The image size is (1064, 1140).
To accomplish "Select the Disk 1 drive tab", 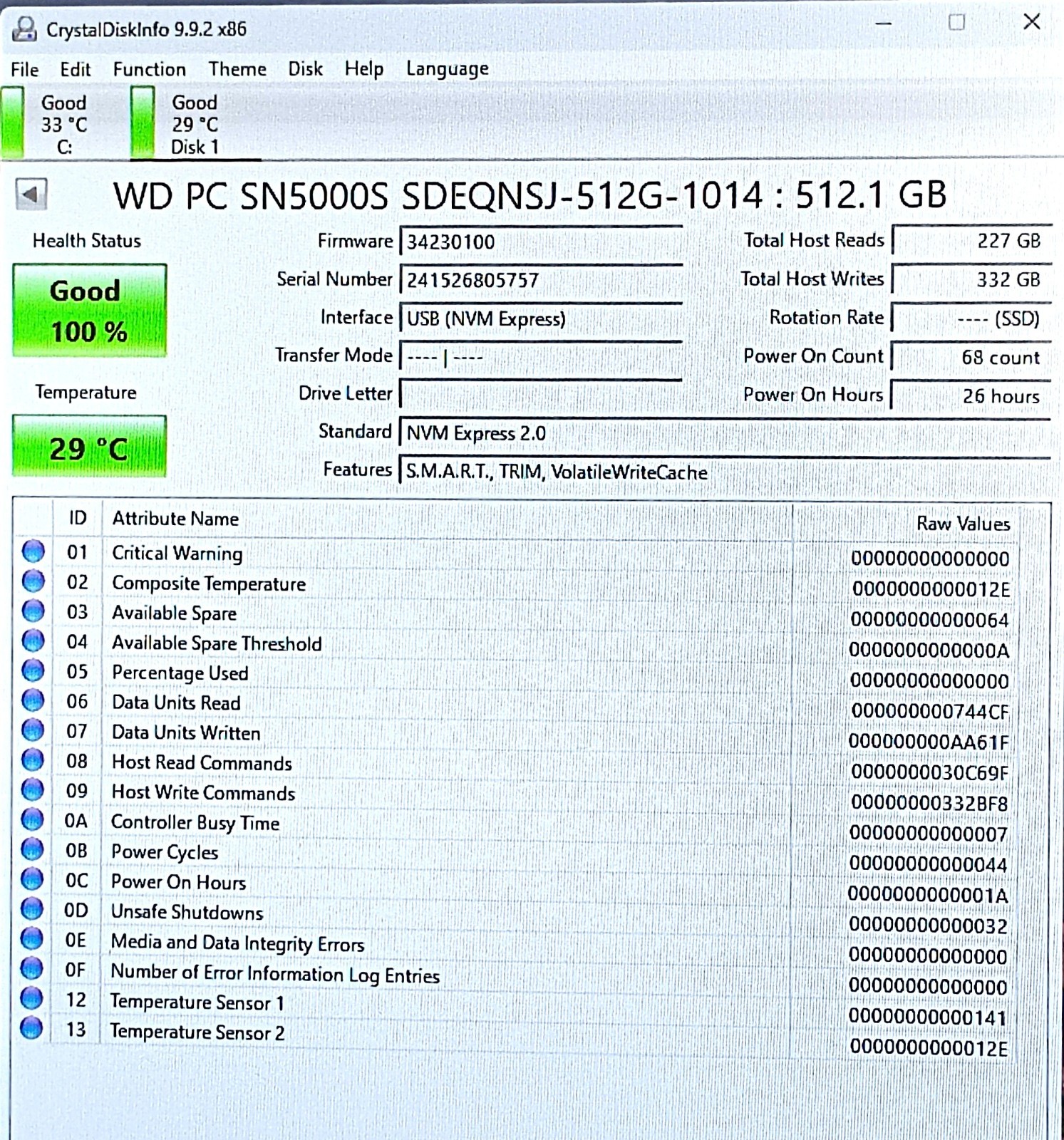I will click(x=195, y=123).
